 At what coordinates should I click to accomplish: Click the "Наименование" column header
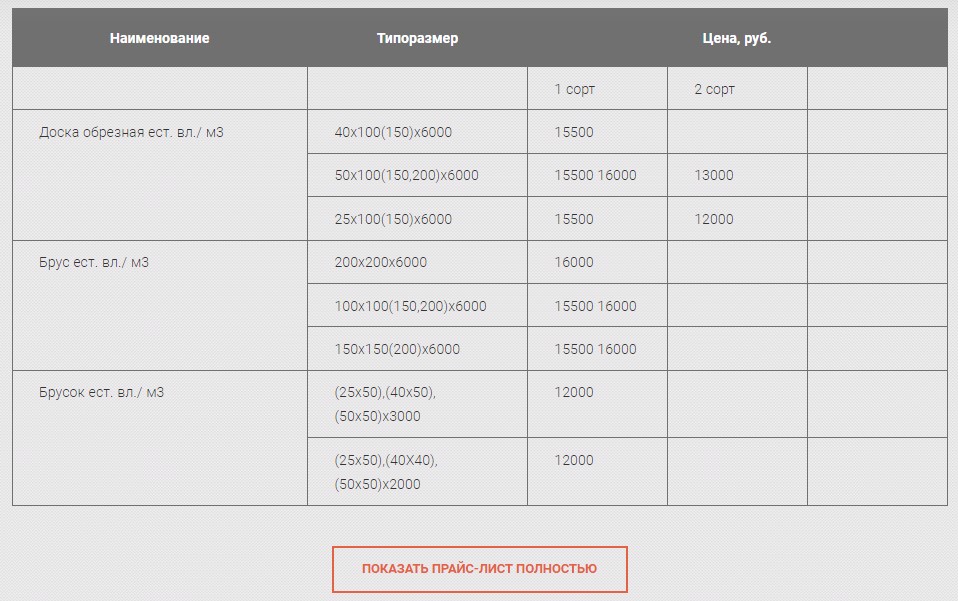[x=160, y=38]
